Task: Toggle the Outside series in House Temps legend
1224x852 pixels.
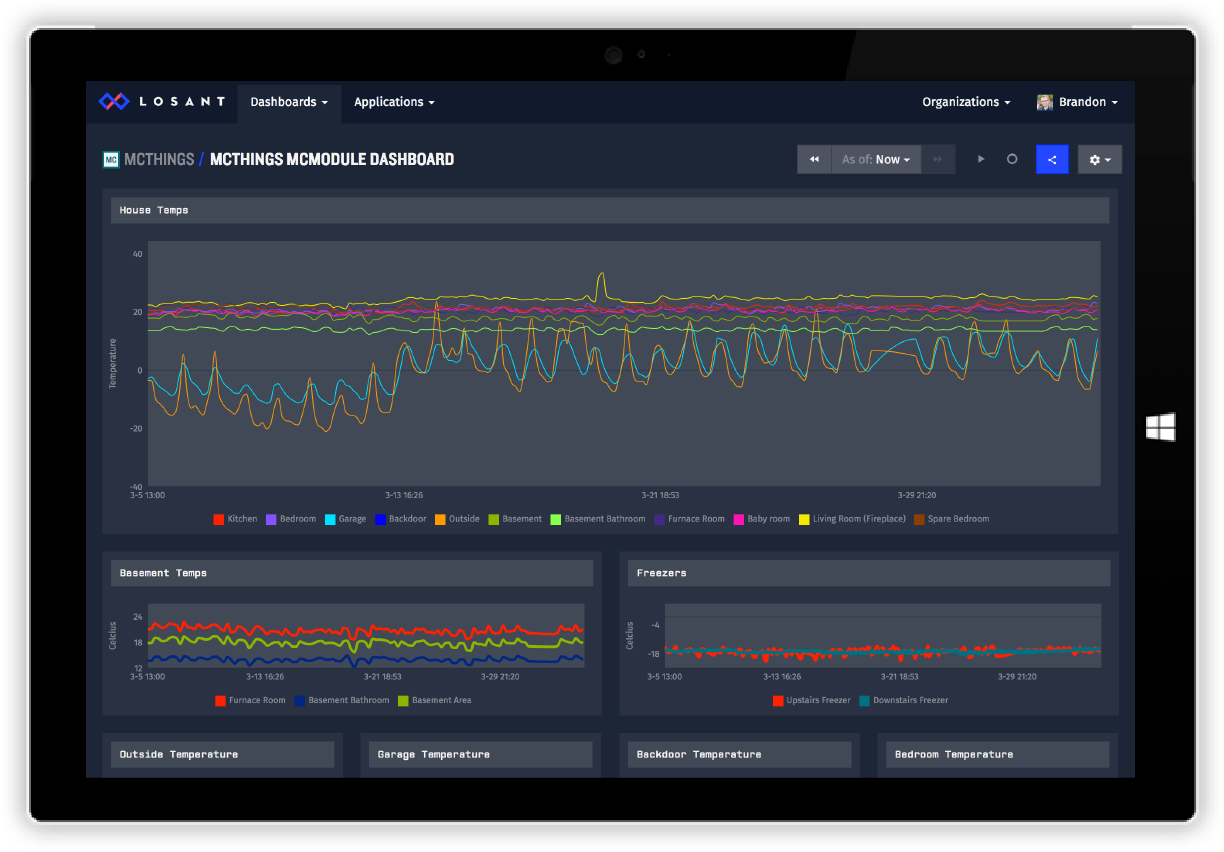Action: pos(457,519)
